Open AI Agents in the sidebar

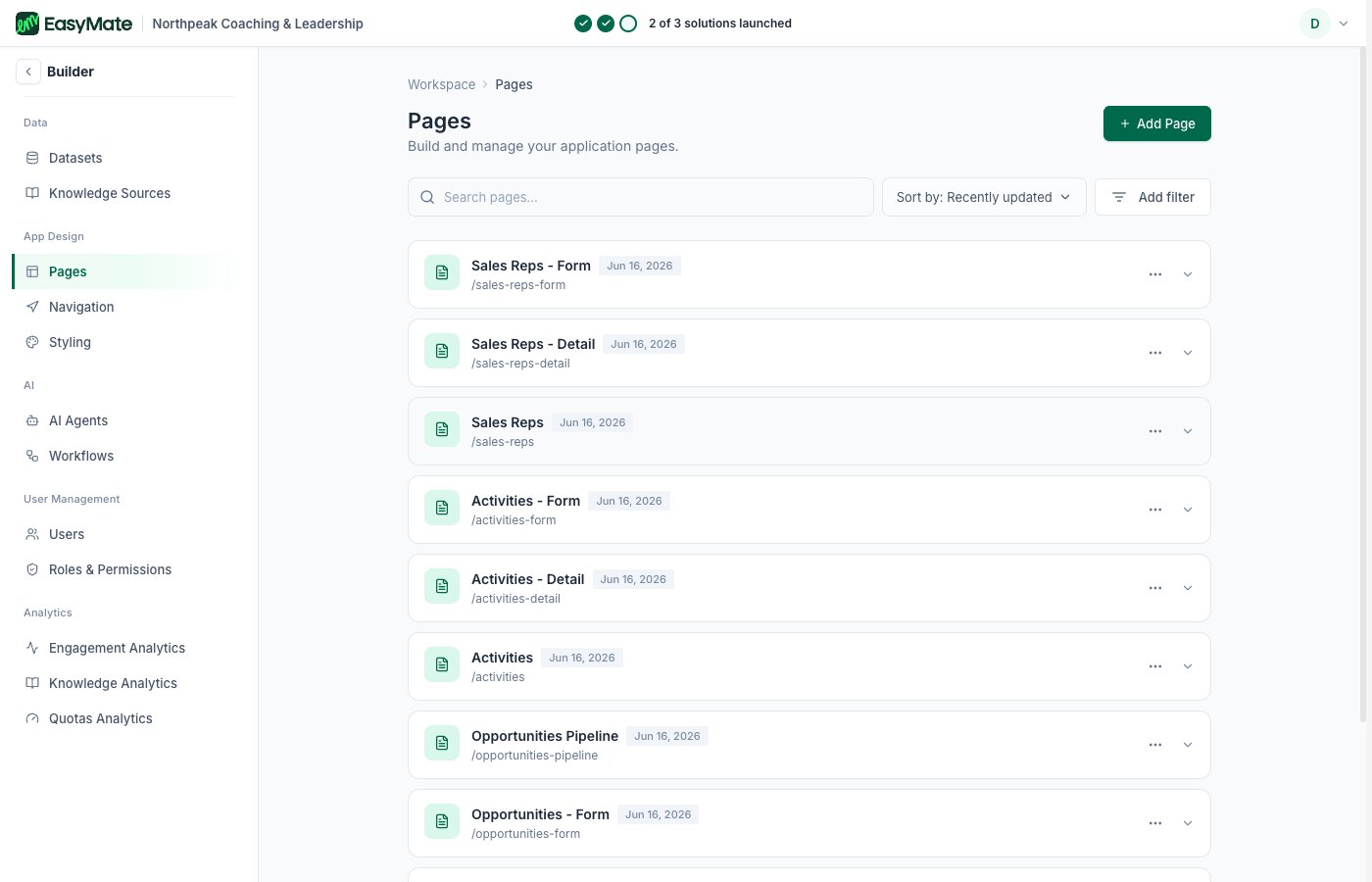coord(123,420)
